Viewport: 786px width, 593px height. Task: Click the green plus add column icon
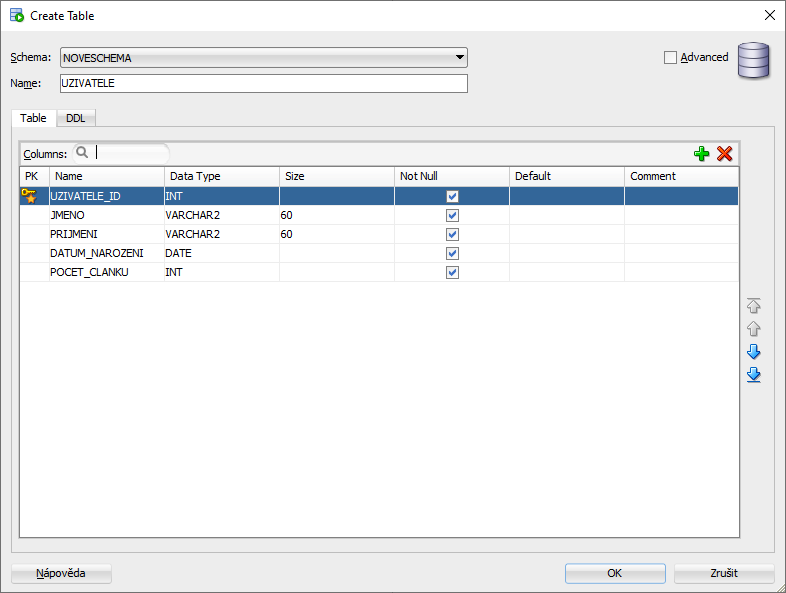pos(701,153)
